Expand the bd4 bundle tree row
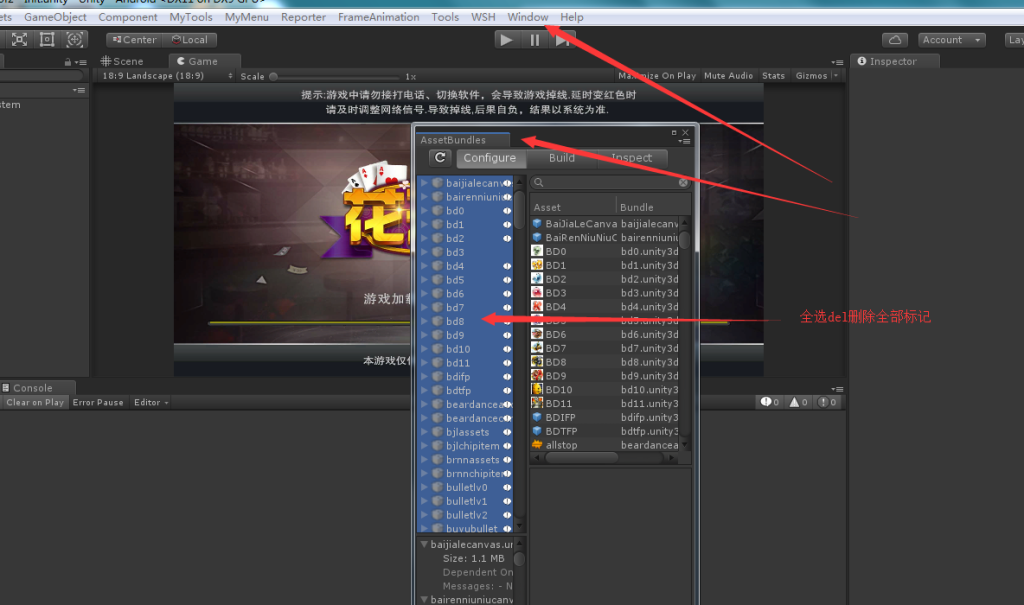 pos(424,266)
